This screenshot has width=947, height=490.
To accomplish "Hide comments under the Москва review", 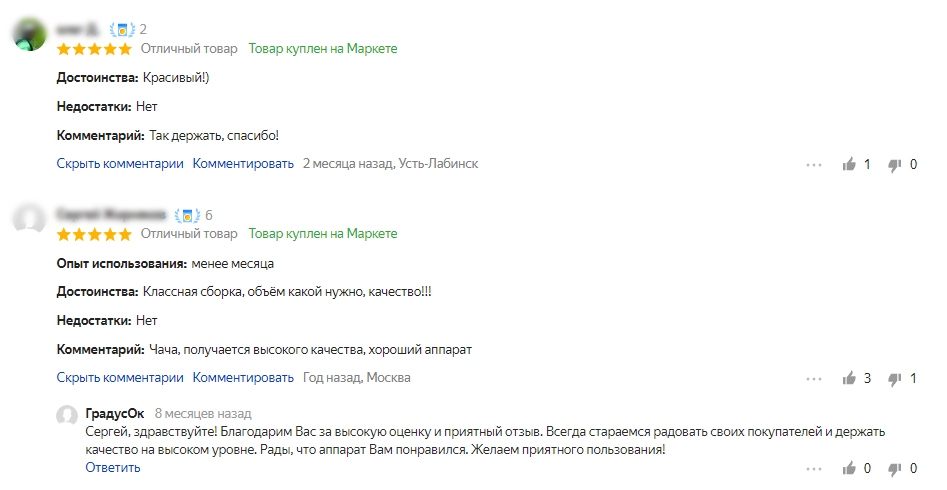I will [120, 378].
